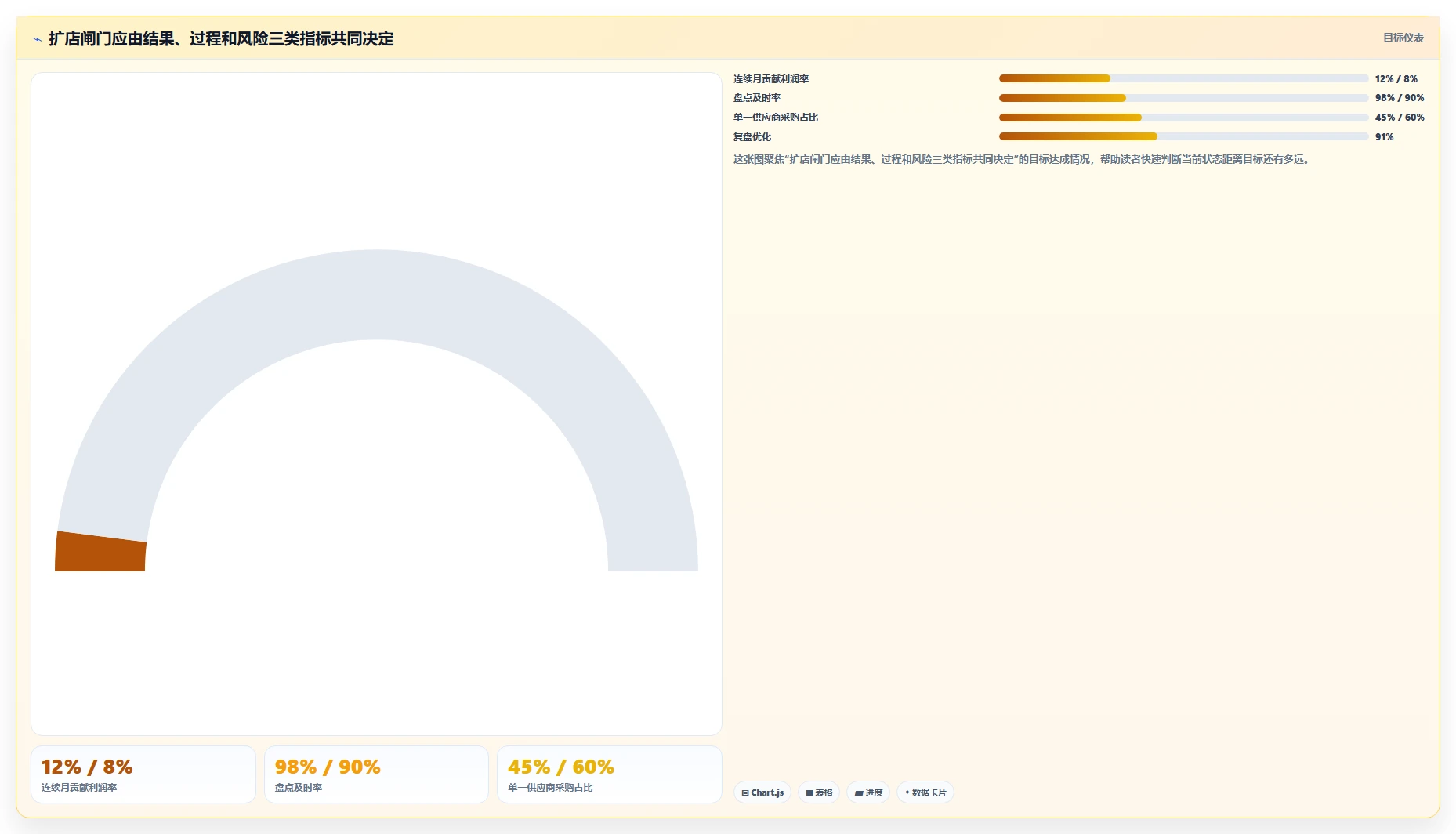Click the 盘点及时率 label in the progress list

pos(757,98)
